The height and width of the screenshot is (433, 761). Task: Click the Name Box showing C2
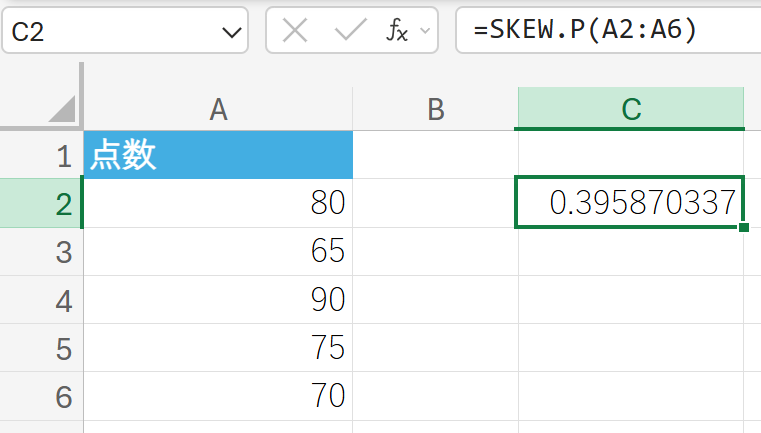click(x=110, y=32)
